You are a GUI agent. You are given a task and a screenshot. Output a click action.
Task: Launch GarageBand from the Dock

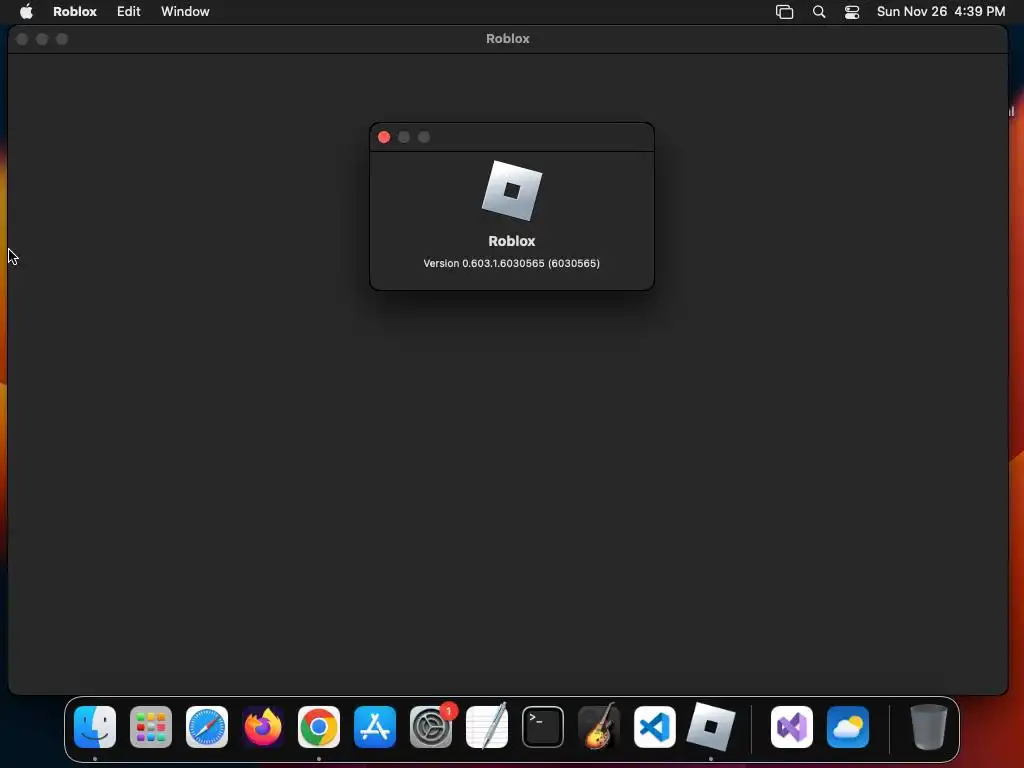(599, 727)
